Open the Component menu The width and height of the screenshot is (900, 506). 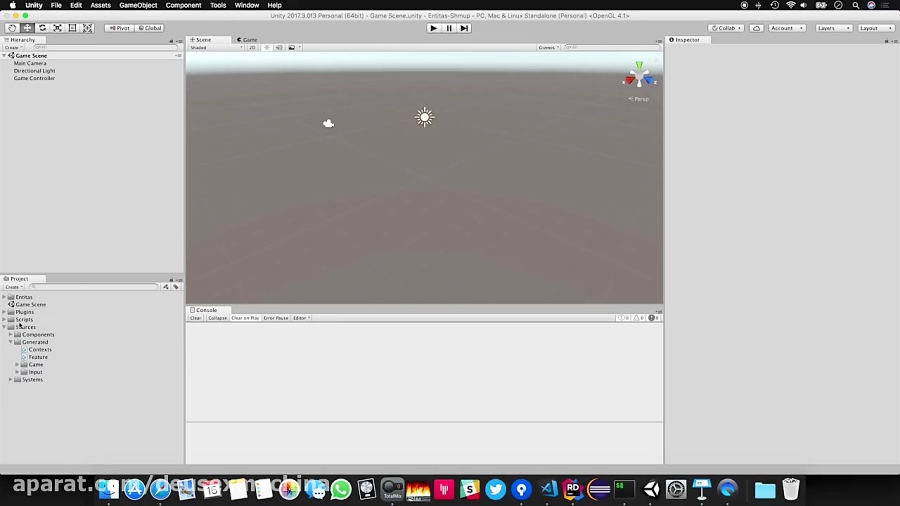pos(183,5)
